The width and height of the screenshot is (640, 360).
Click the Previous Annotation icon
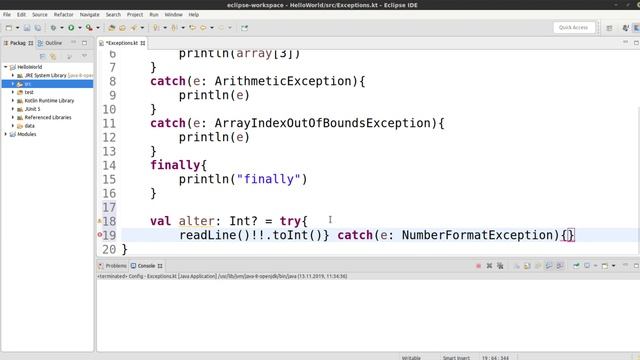174,28
